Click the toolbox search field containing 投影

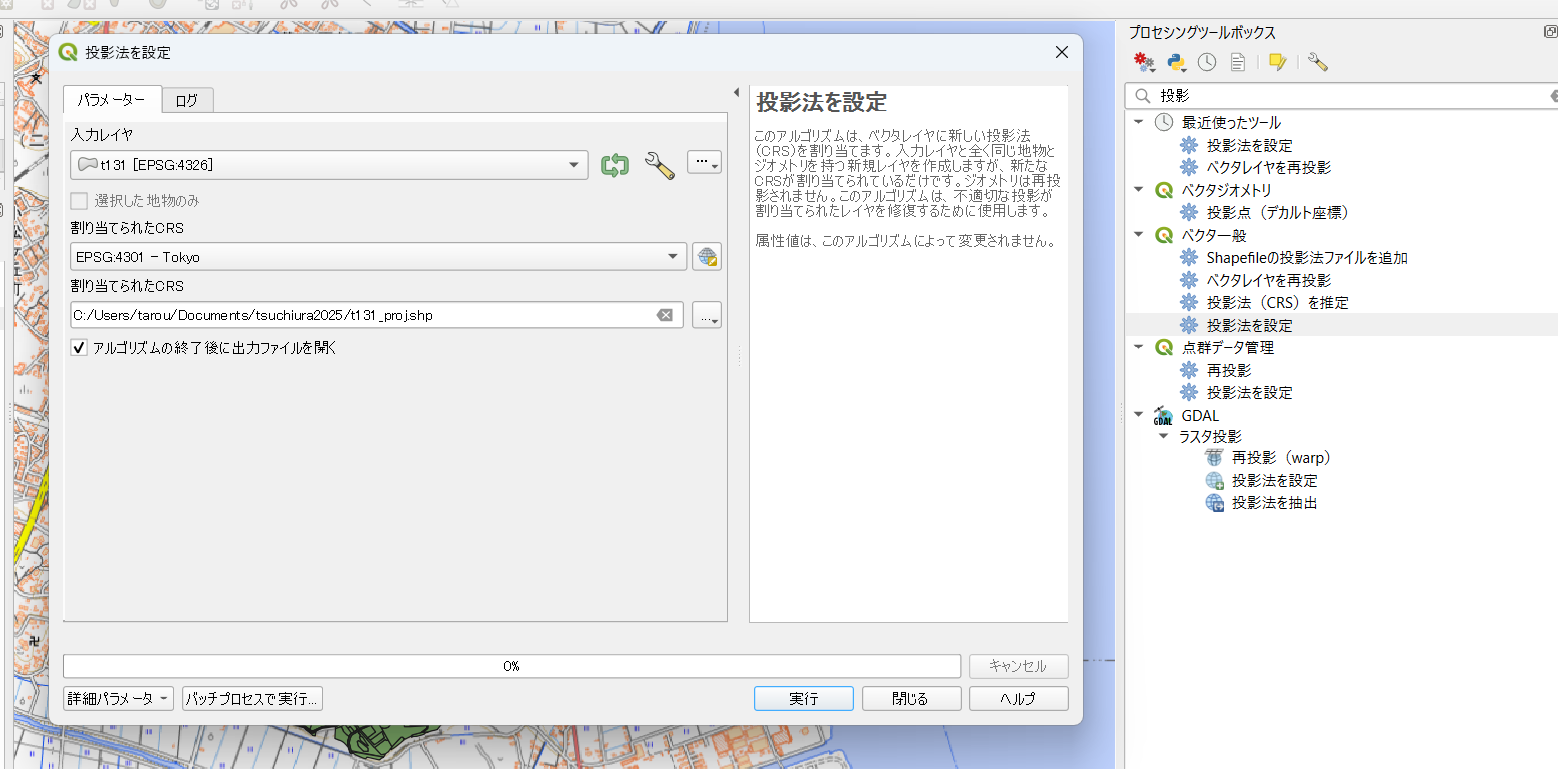pos(1341,96)
